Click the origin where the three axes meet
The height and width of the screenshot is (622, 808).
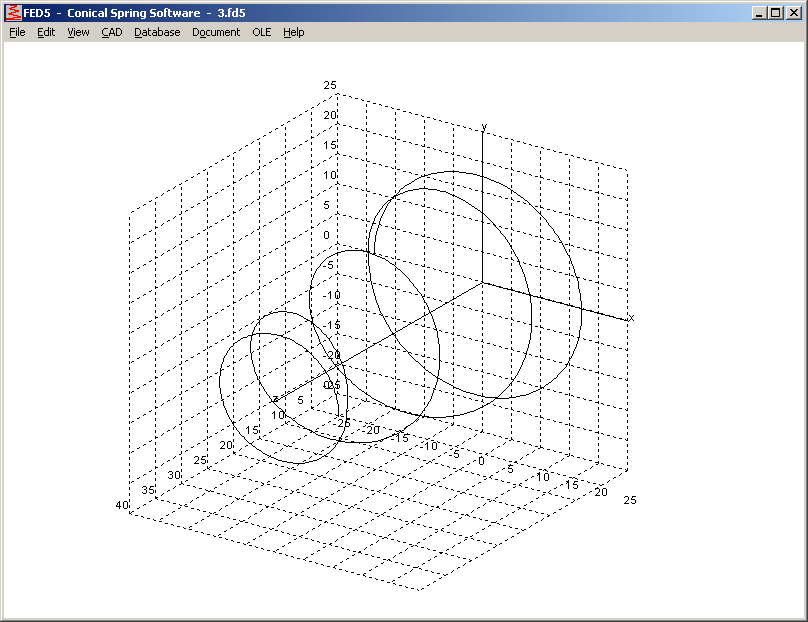coord(484,283)
